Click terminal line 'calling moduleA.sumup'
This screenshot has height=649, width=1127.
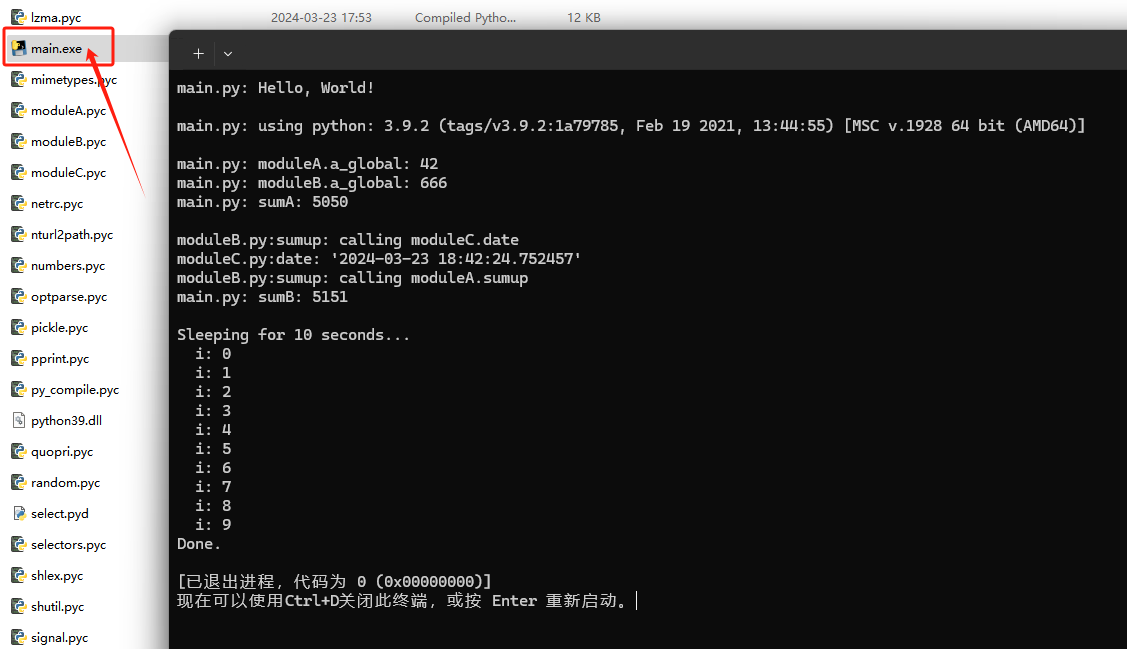352,278
